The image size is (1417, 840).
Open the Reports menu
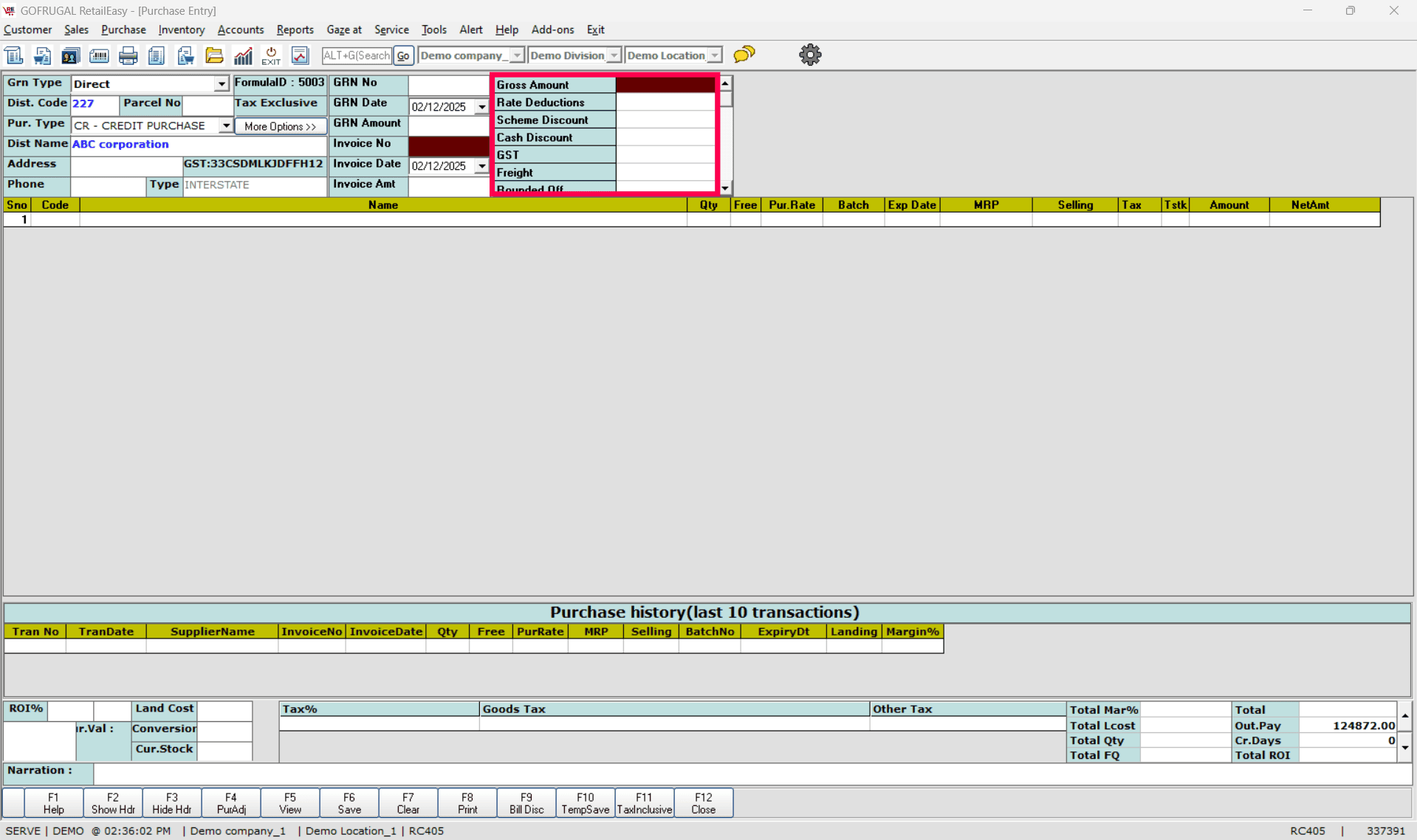[x=295, y=30]
